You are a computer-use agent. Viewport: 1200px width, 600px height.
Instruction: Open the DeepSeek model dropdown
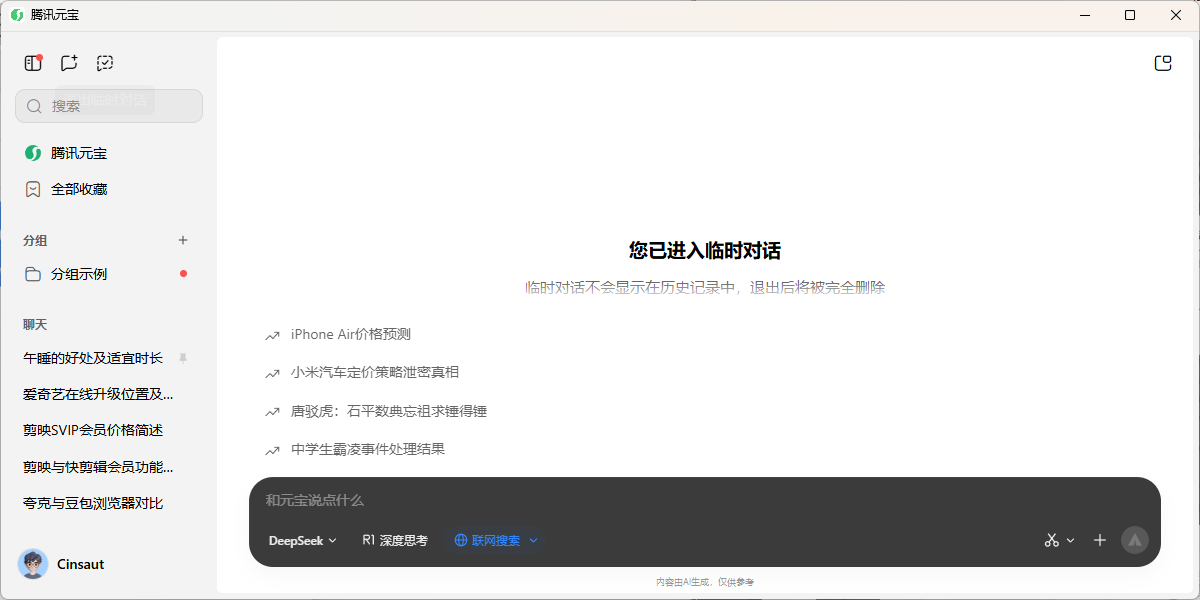point(302,540)
